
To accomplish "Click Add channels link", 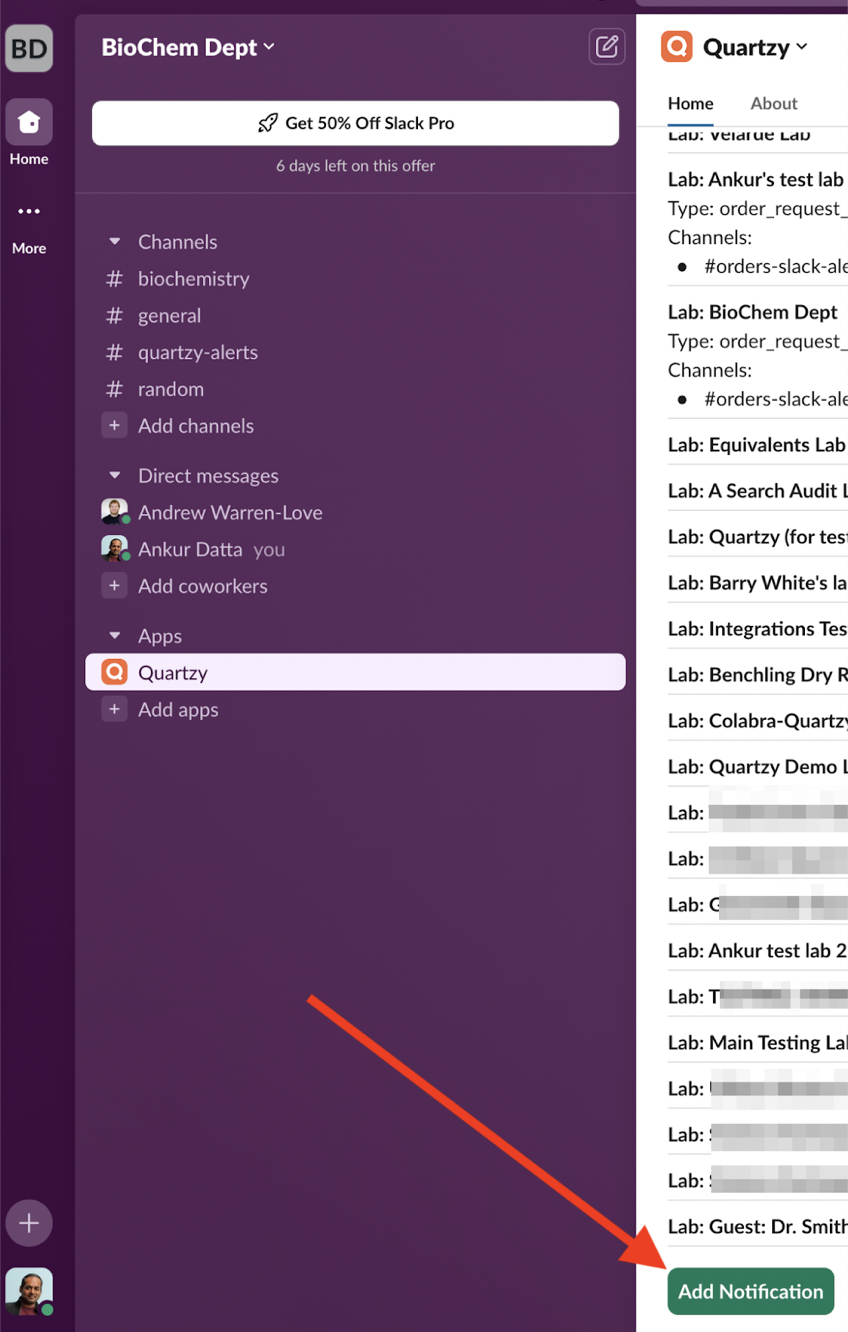I will coord(196,426).
